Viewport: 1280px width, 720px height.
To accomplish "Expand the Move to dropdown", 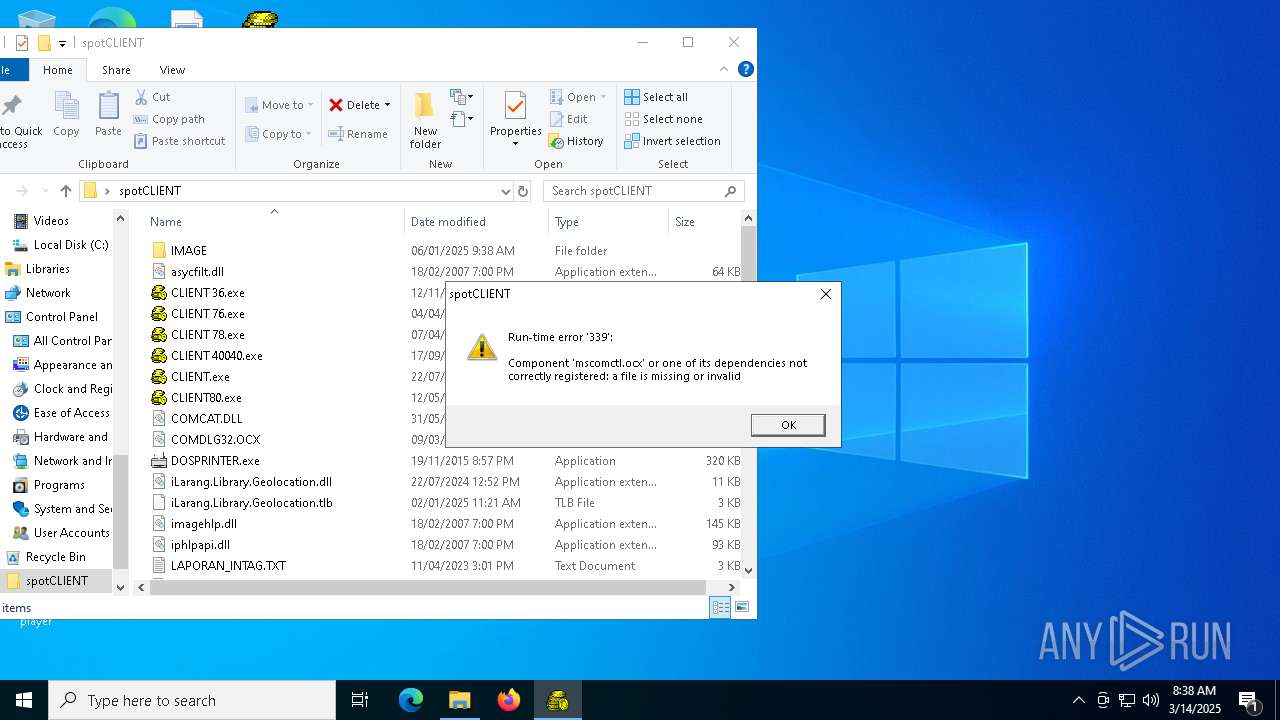I will click(x=310, y=105).
